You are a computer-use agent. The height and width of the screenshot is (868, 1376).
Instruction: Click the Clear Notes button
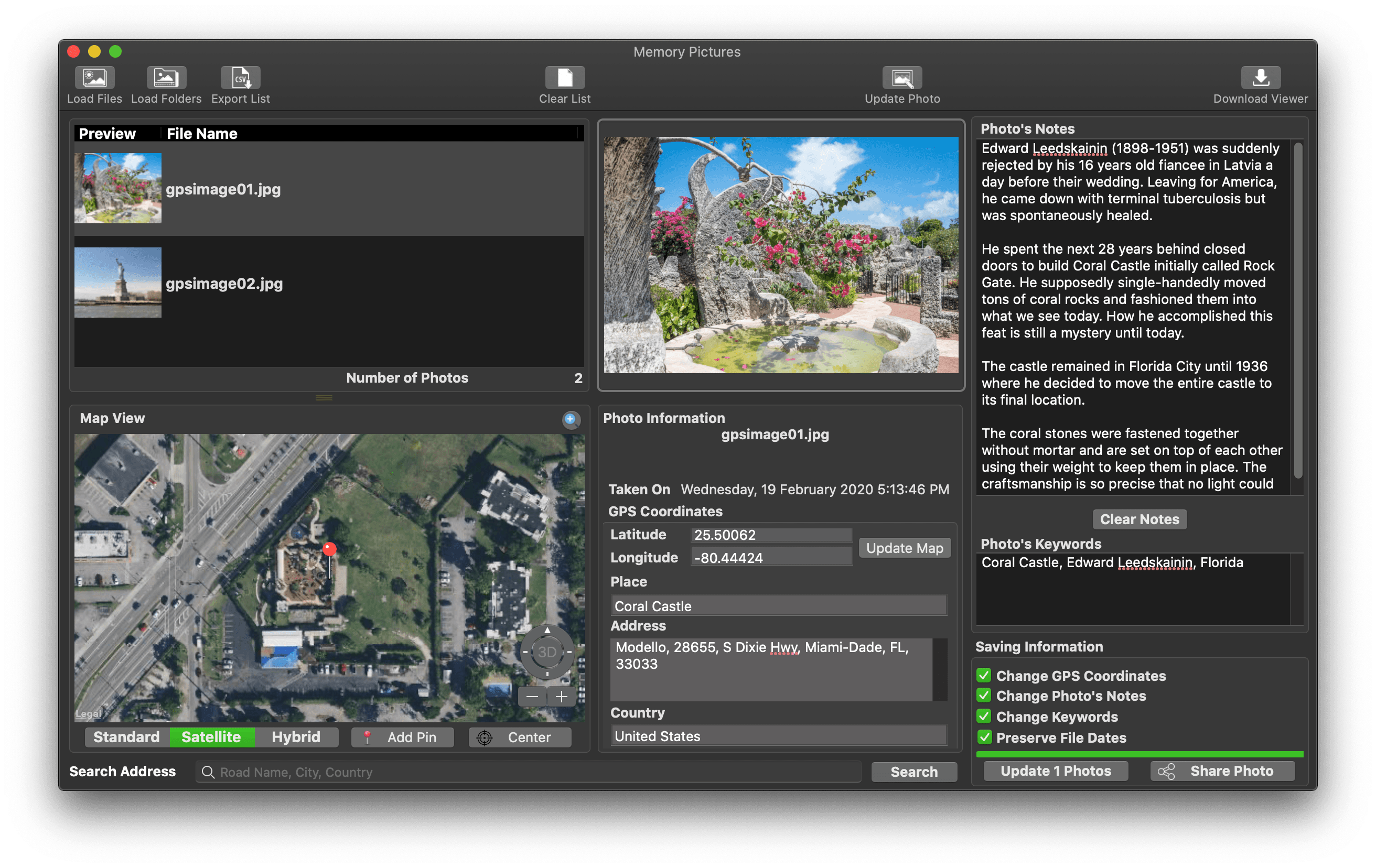coord(1139,519)
